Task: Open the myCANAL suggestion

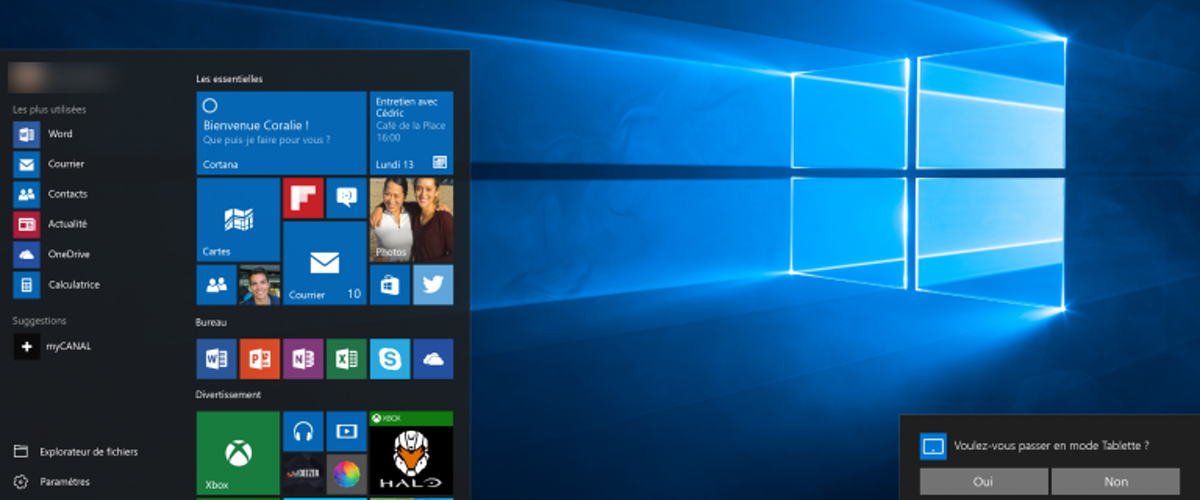Action: (x=53, y=346)
